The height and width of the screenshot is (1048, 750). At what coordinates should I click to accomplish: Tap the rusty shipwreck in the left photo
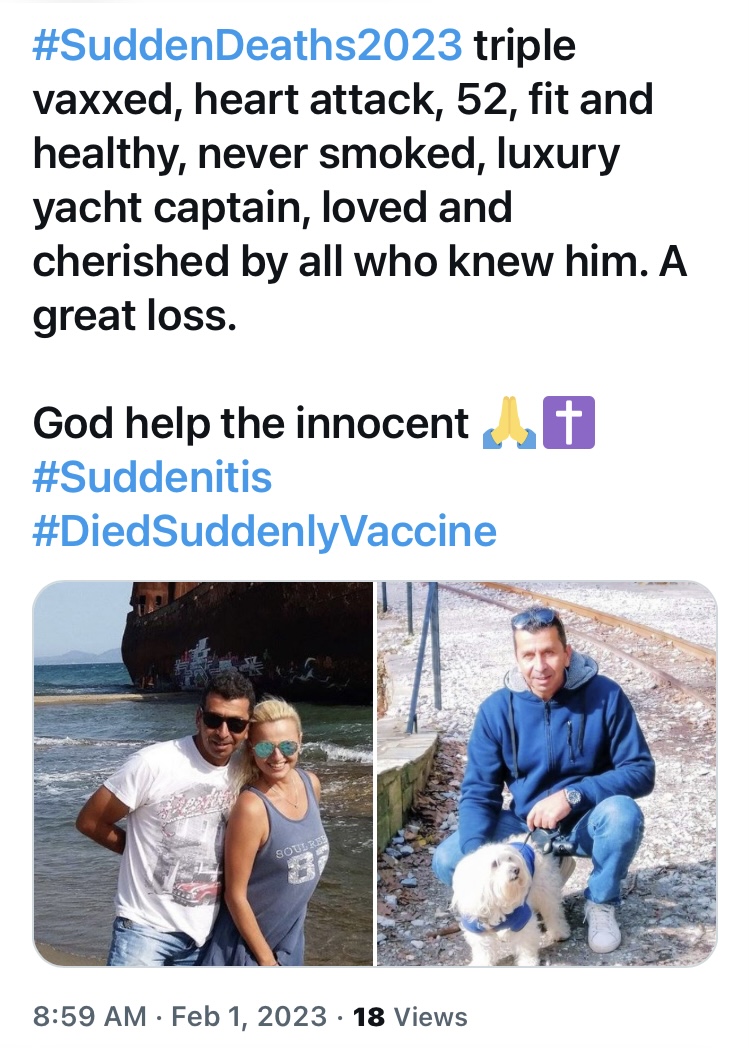pyautogui.click(x=250, y=640)
